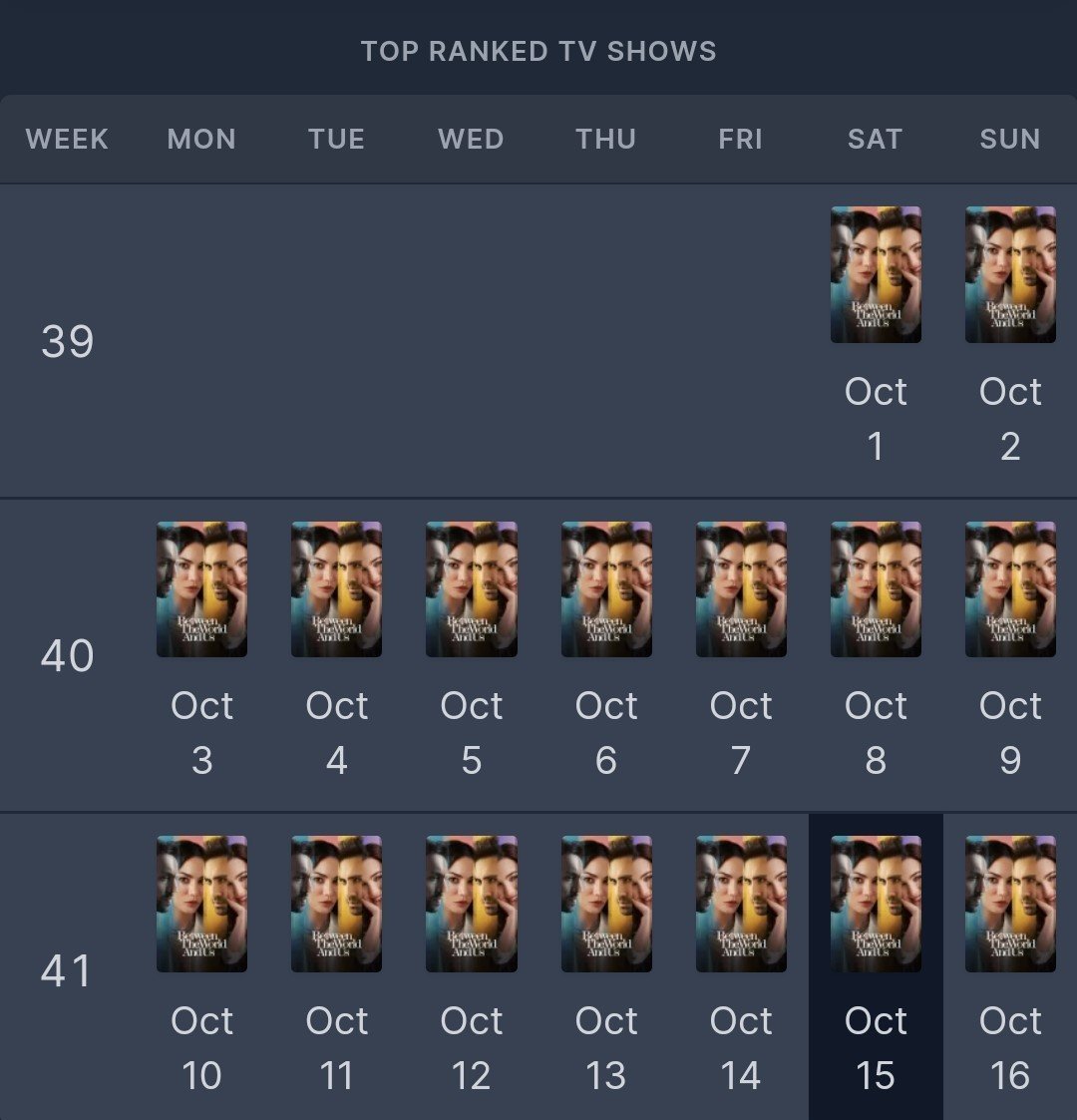Click the Top Ranked TV Shows title
Viewport: 1077px width, 1120px height.
538,51
